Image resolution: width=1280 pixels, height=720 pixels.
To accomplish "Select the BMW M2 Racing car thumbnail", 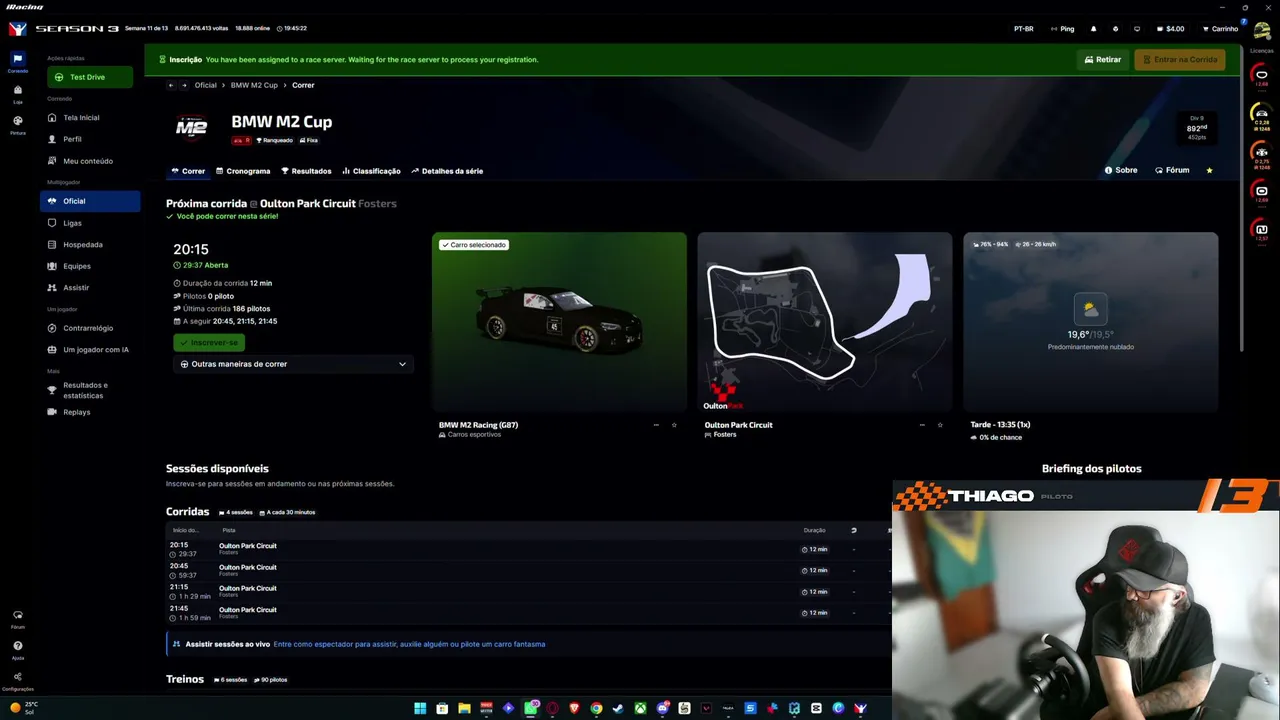I will point(559,322).
